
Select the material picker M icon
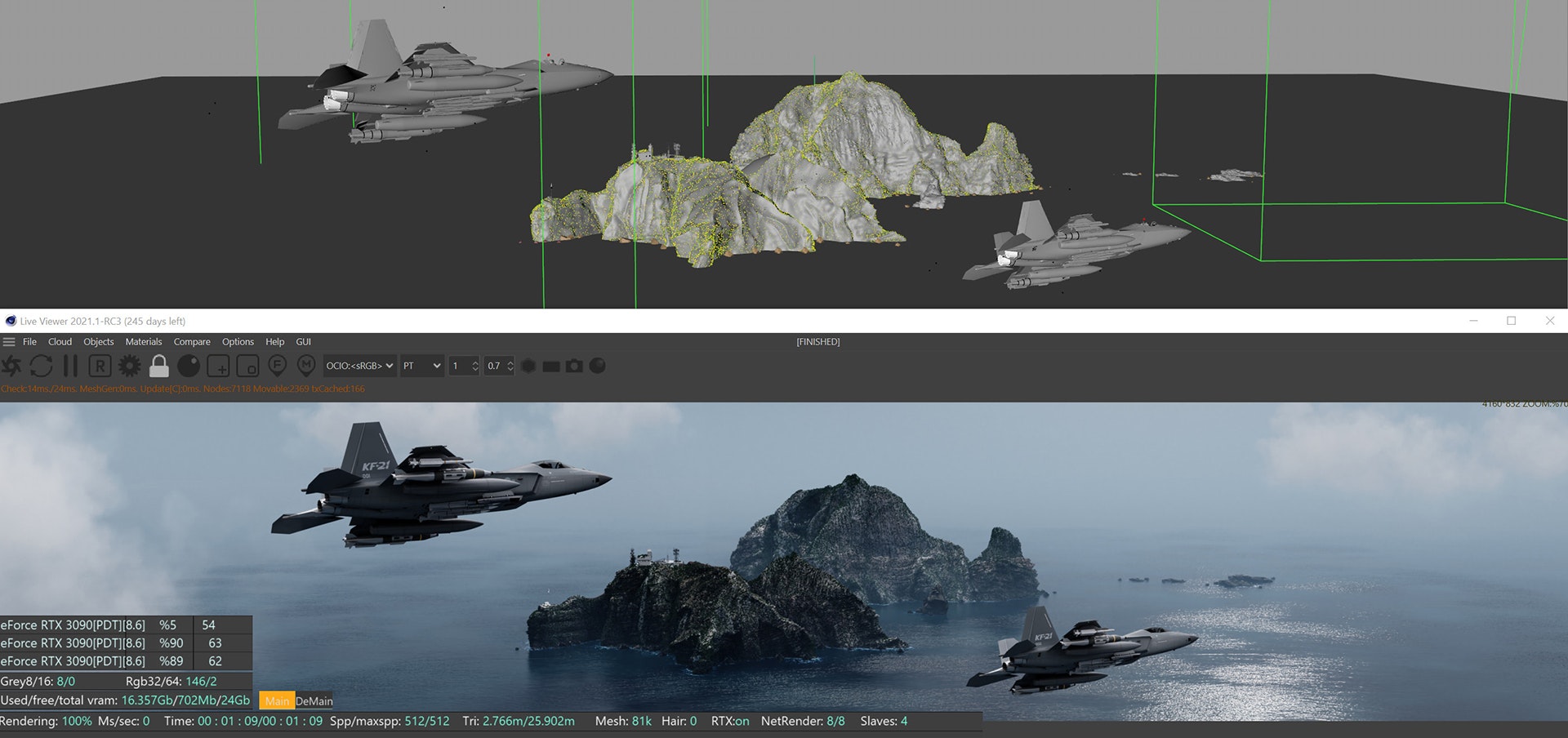pyautogui.click(x=306, y=366)
